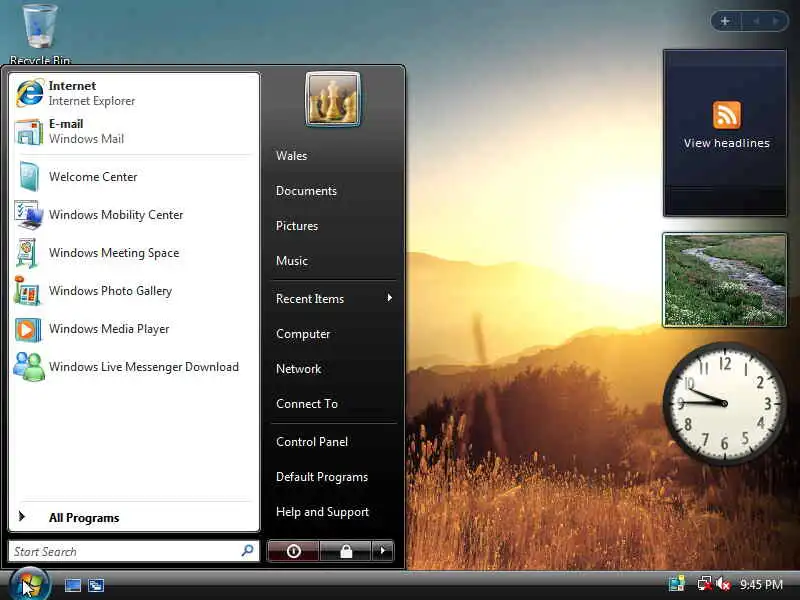Click the Windows Photo Gallery label
The height and width of the screenshot is (600, 800).
coord(110,291)
